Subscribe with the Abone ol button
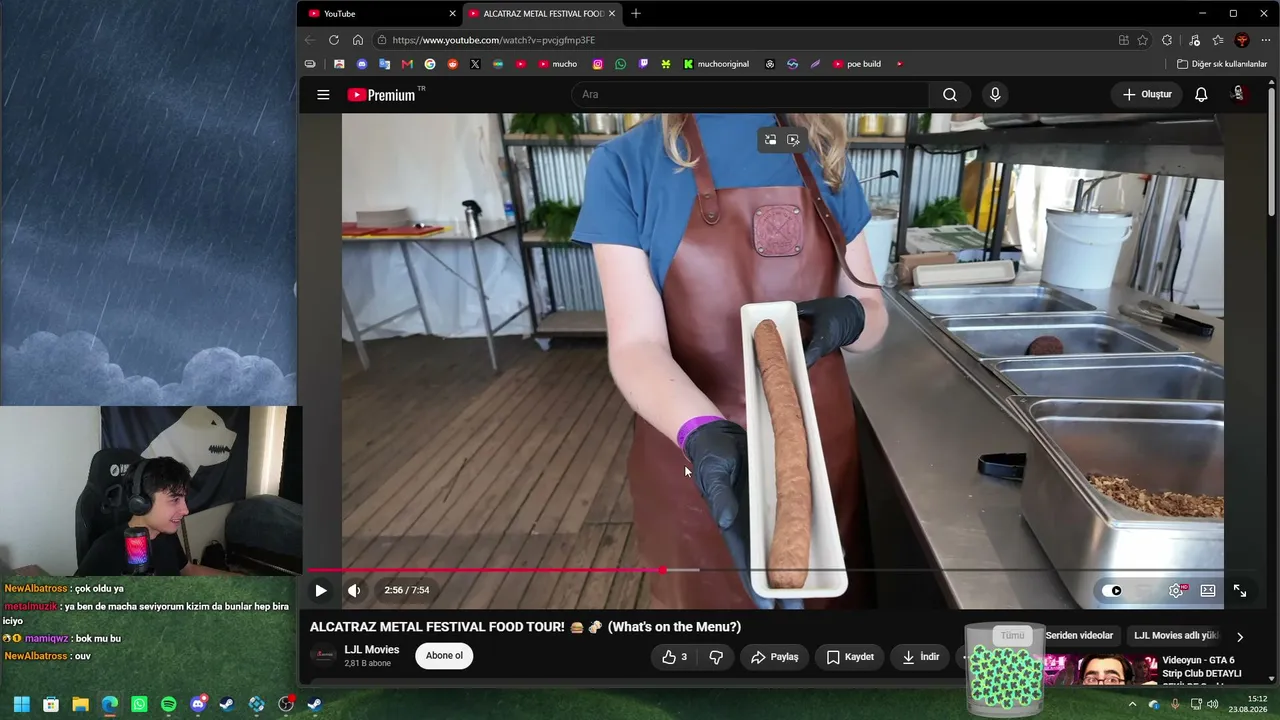The height and width of the screenshot is (720, 1280). 444,656
